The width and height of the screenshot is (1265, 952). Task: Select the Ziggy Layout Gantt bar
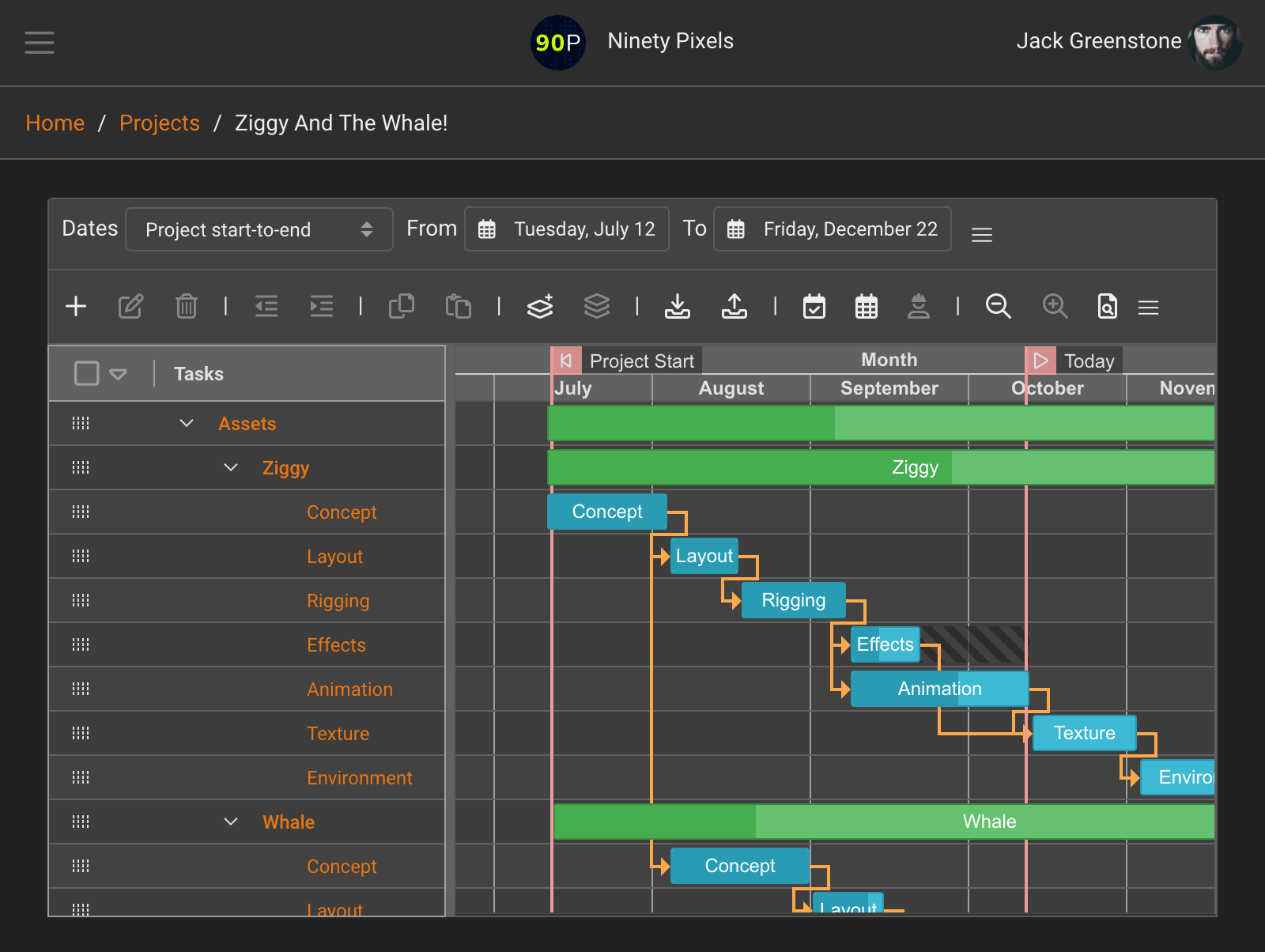pos(704,556)
